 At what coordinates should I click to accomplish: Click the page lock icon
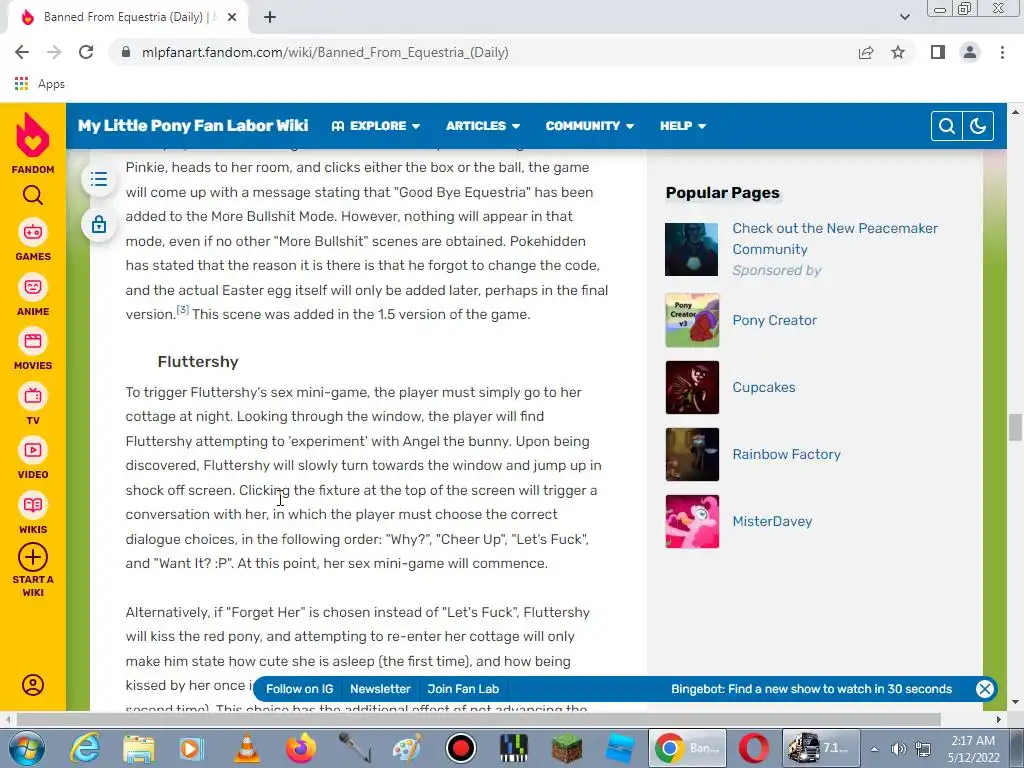pos(99,224)
